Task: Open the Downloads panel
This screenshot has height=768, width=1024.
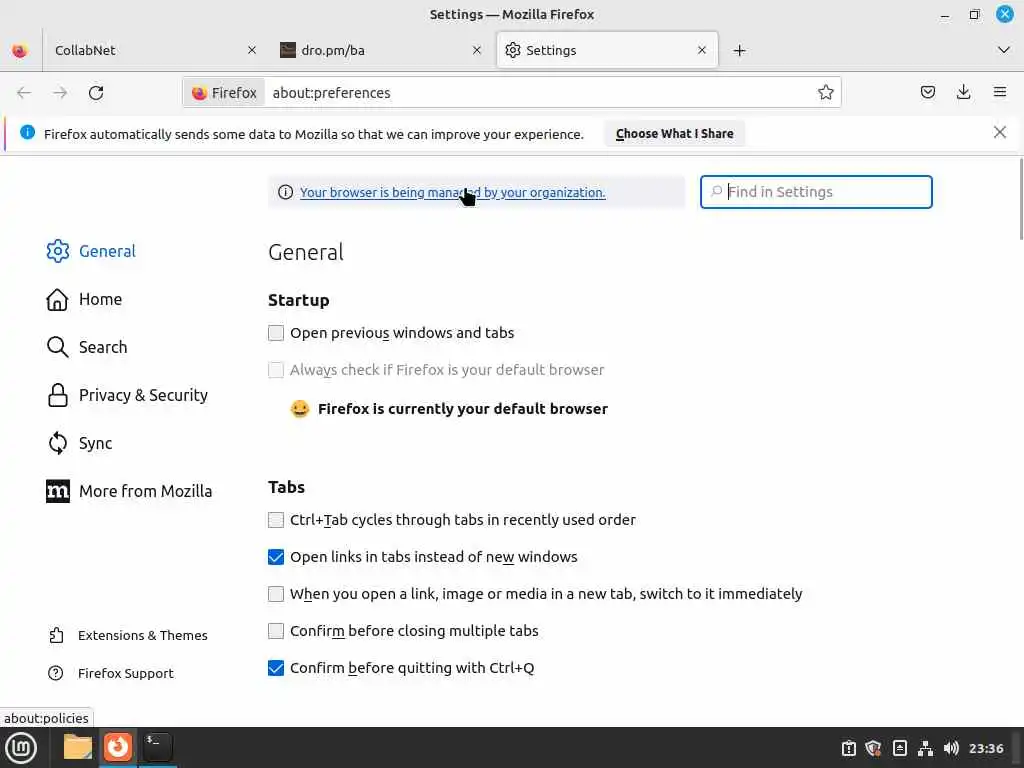Action: [x=963, y=92]
